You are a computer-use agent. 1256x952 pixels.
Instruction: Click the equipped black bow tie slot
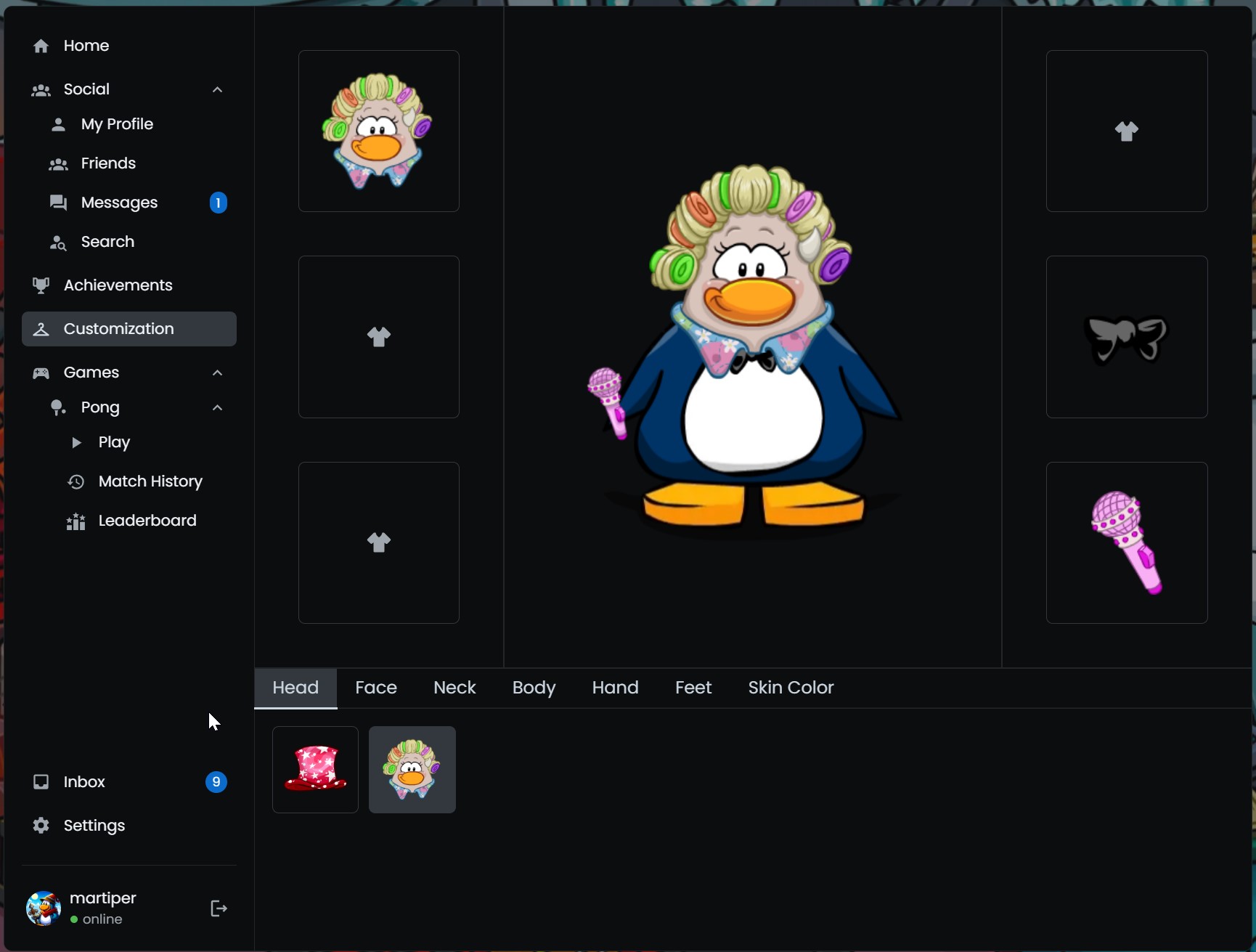click(1126, 337)
